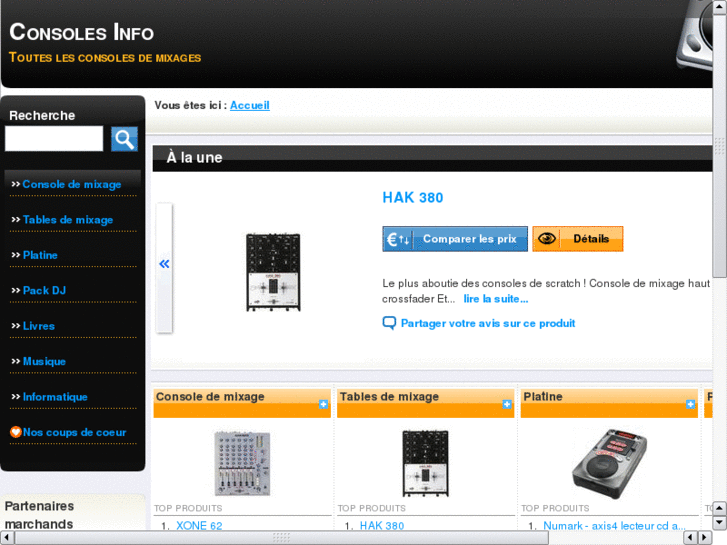Screen dimensions: 727x545
Task: Expand the Tables de mixage panel plus icon
Action: click(507, 404)
